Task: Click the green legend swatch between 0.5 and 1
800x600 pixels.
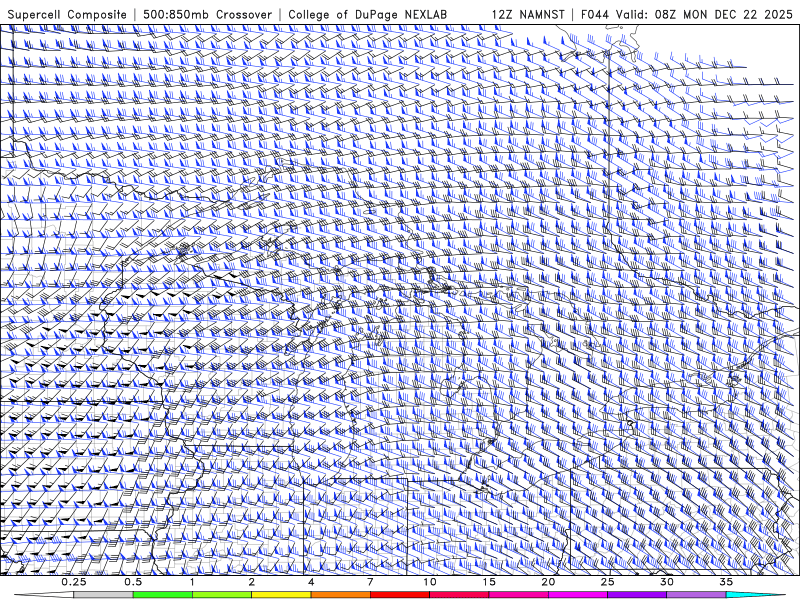Action: tap(163, 595)
